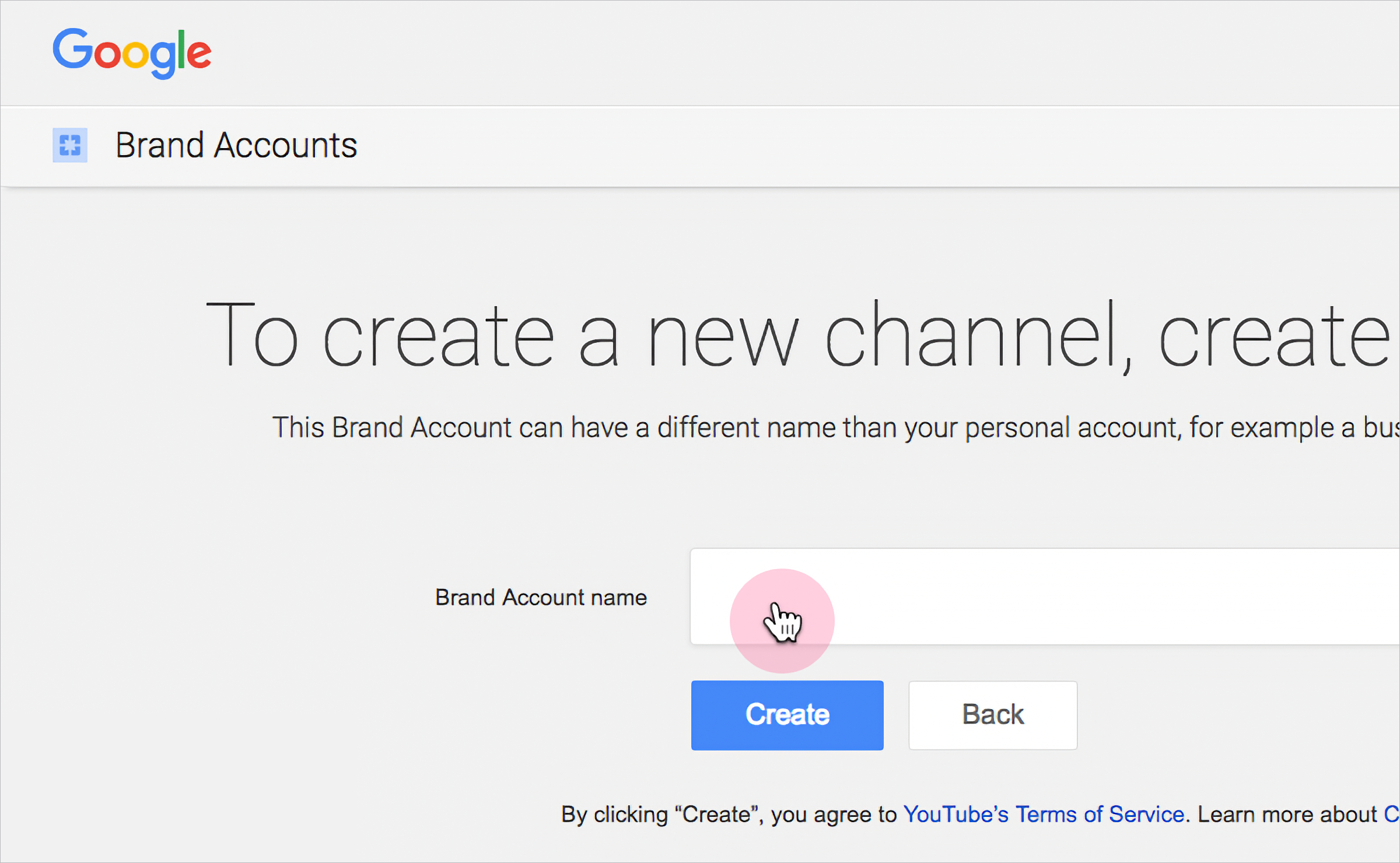Viewport: 1400px width, 863px height.
Task: Click the blue Create button
Action: tap(787, 715)
